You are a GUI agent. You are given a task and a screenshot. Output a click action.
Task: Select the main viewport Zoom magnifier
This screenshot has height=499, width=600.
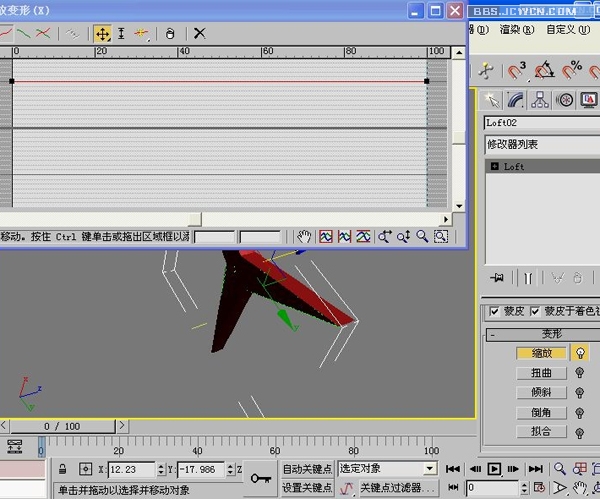tap(559, 469)
